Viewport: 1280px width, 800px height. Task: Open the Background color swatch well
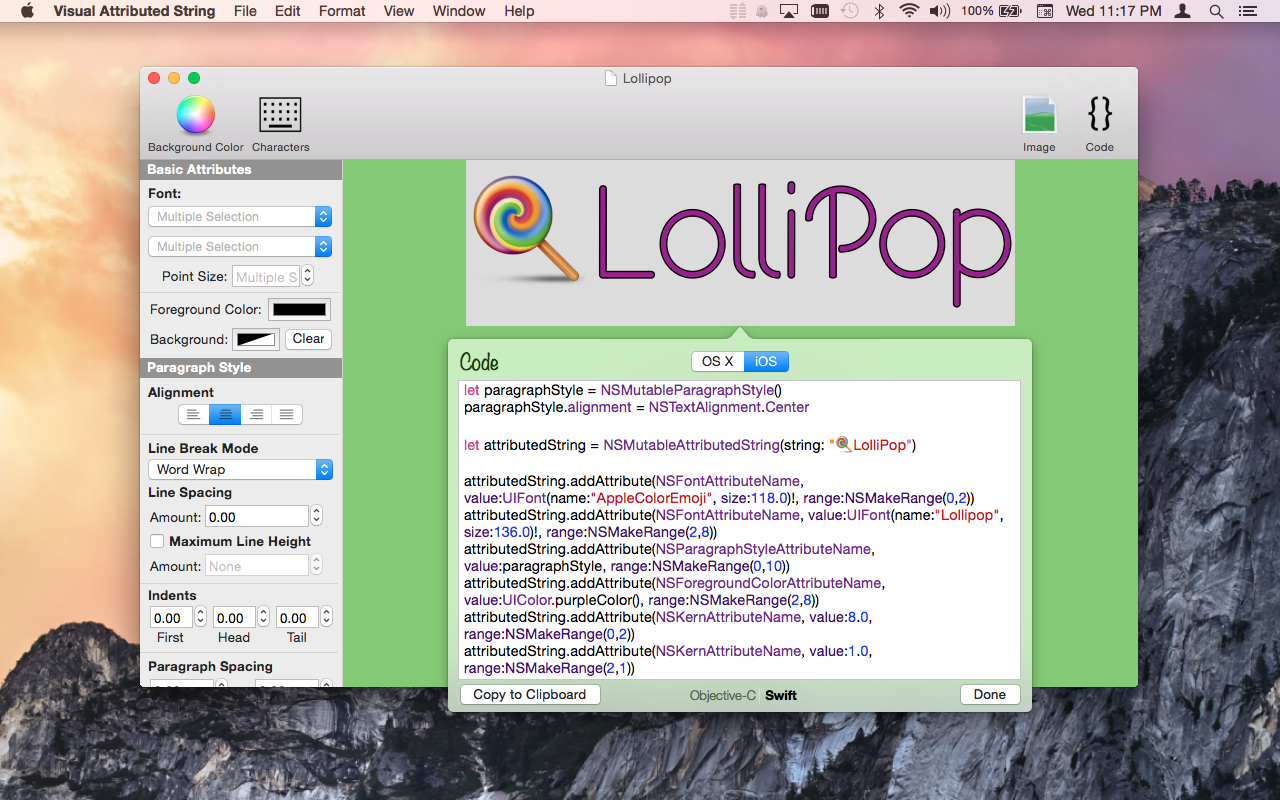click(x=256, y=340)
